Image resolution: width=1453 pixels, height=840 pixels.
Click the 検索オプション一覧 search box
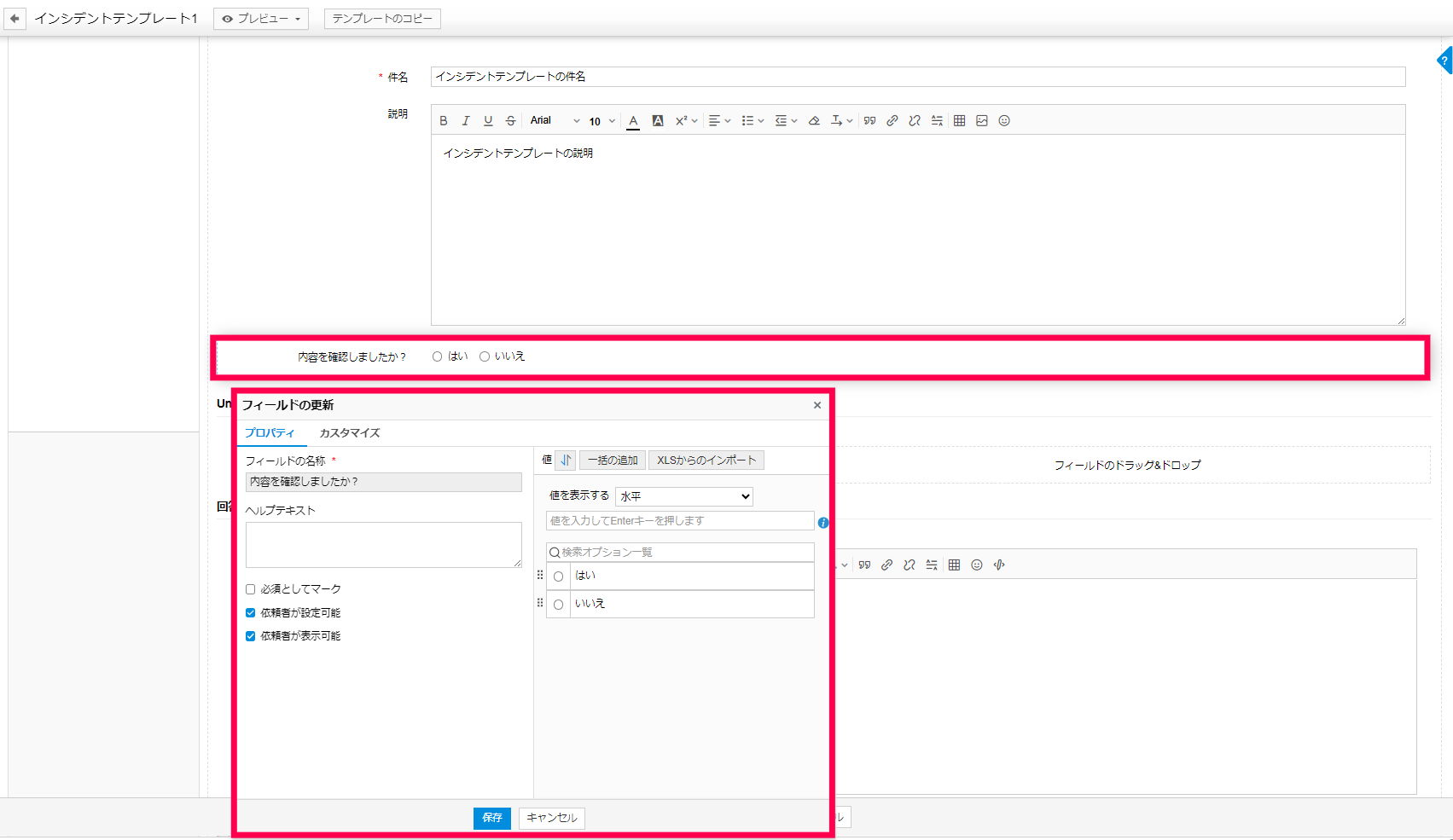(681, 553)
